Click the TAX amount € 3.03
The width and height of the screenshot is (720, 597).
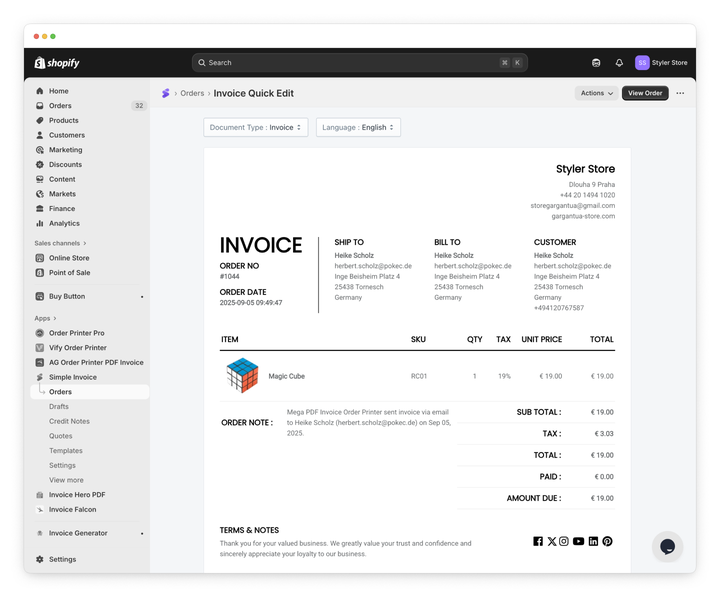click(x=604, y=434)
